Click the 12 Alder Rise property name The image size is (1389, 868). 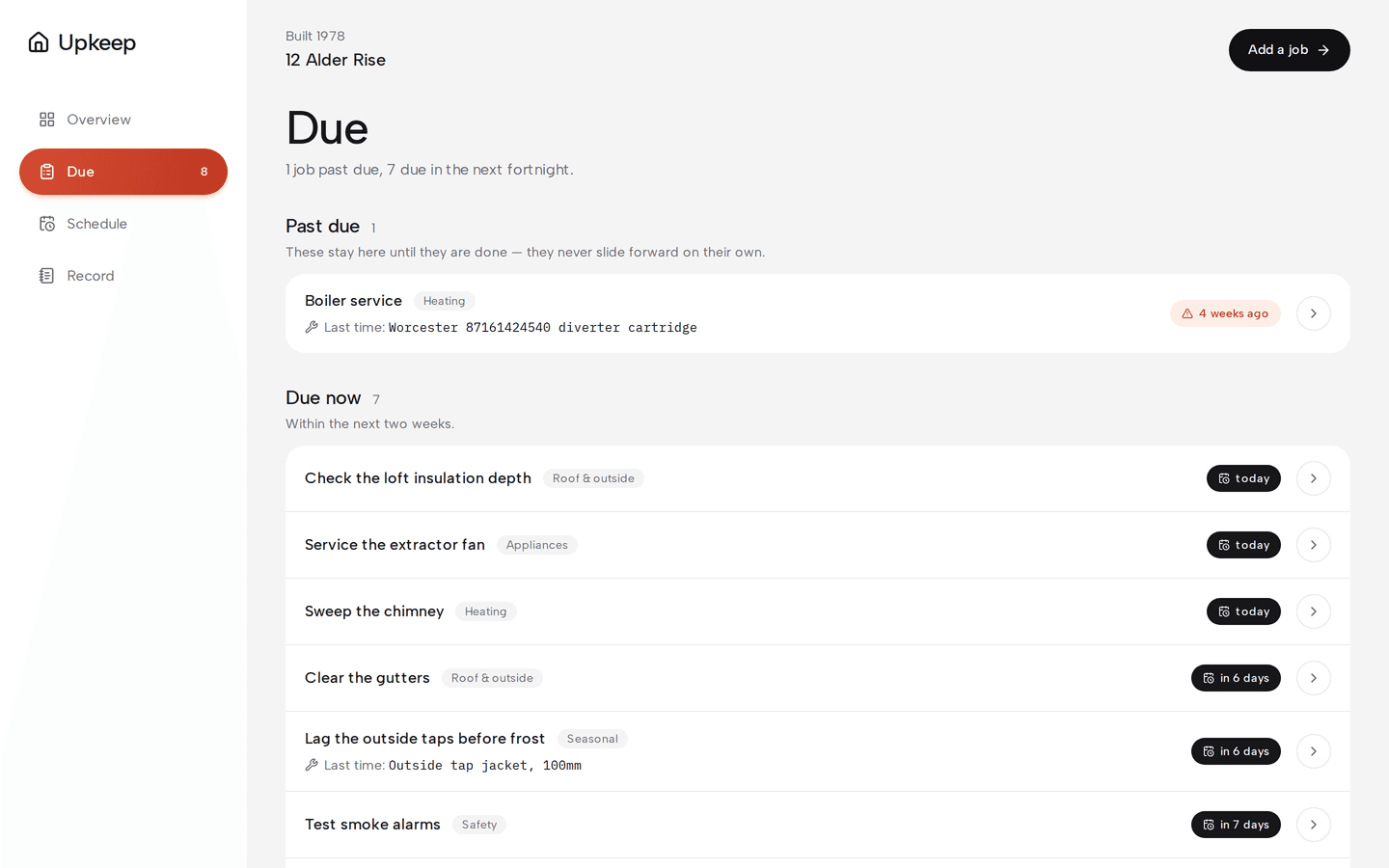click(x=336, y=60)
